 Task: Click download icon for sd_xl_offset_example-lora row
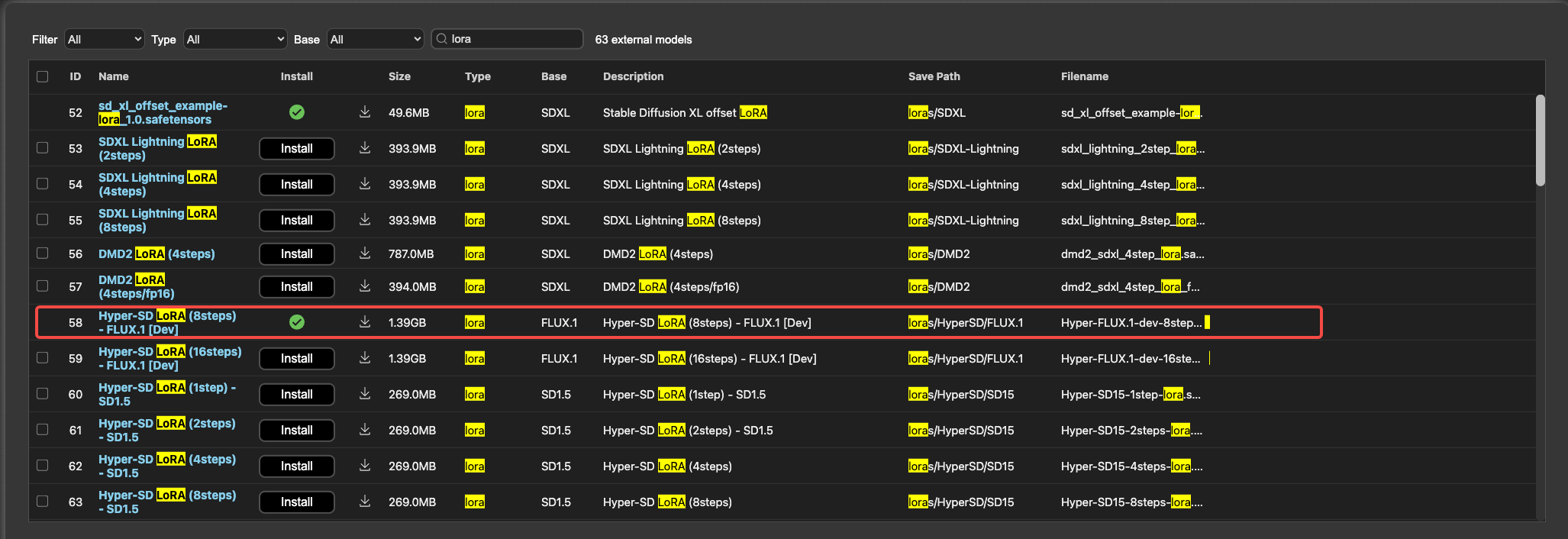(x=365, y=112)
